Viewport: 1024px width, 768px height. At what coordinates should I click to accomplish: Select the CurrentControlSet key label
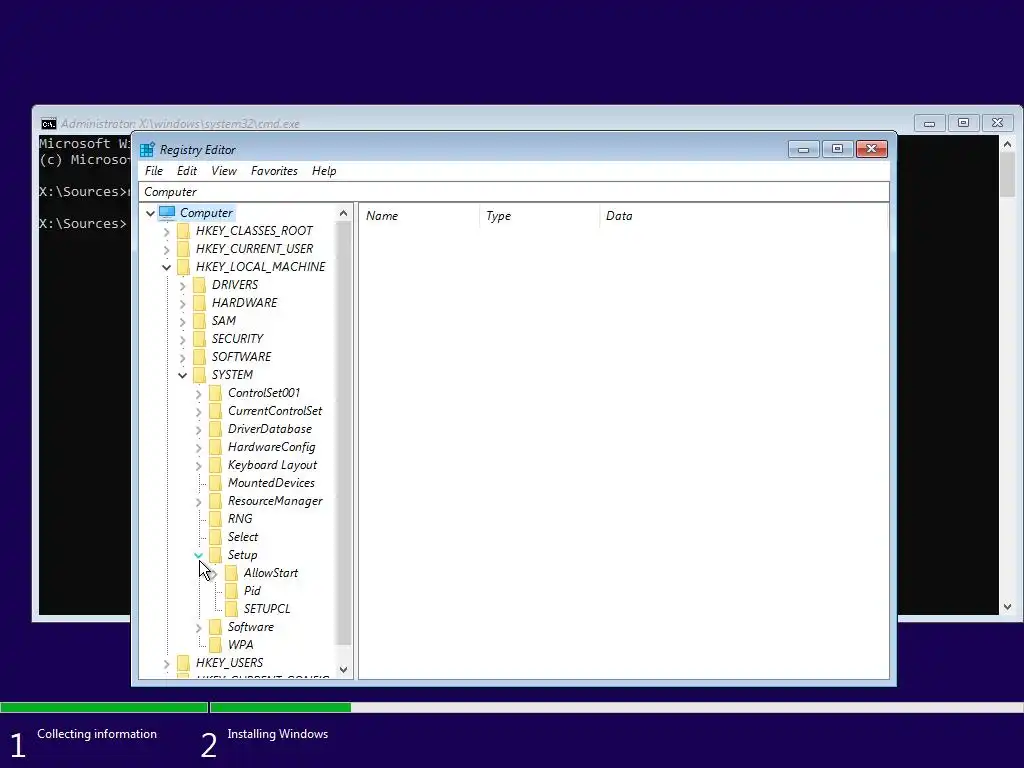point(275,411)
